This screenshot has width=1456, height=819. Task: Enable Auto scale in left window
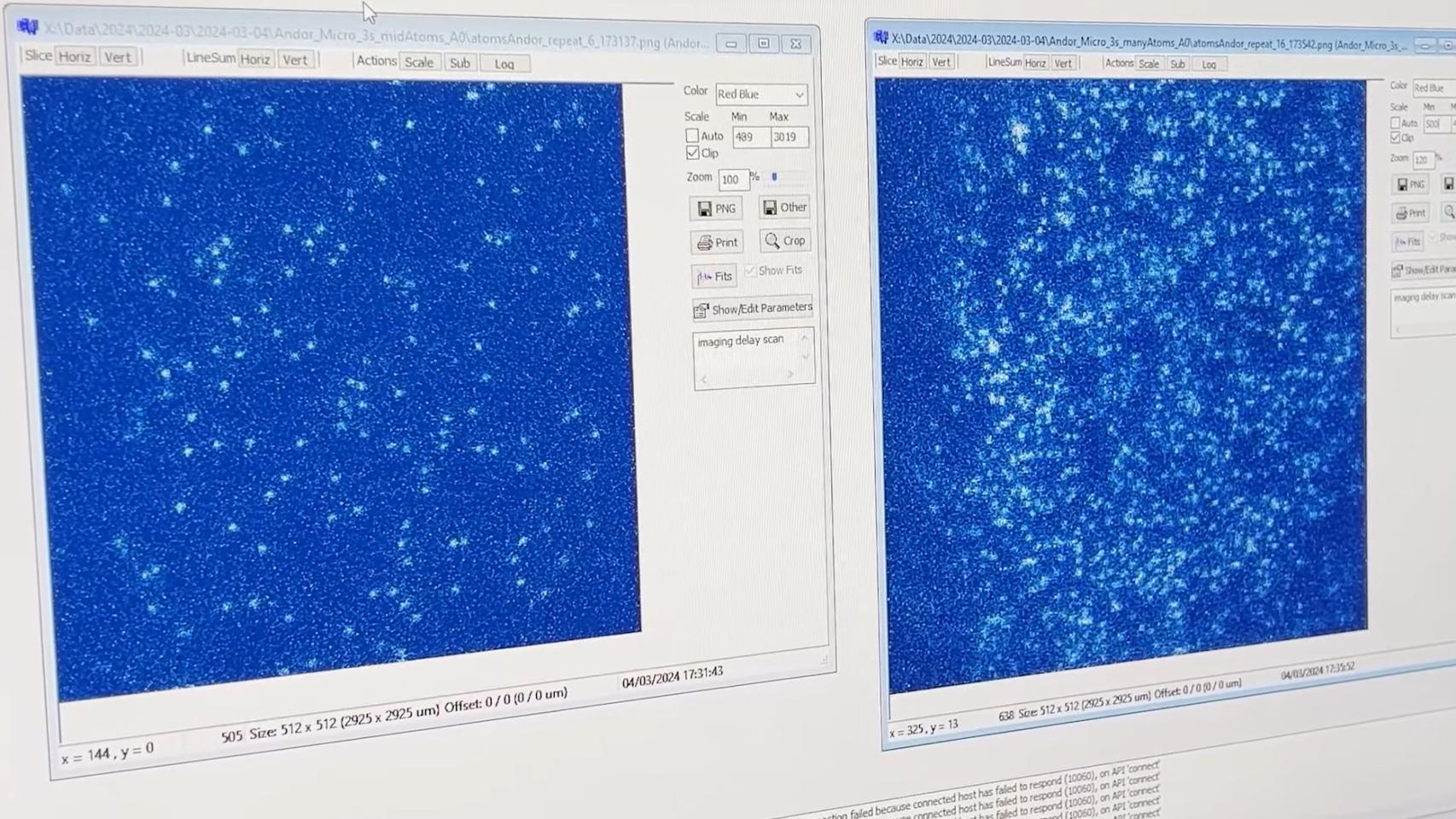pyautogui.click(x=692, y=136)
